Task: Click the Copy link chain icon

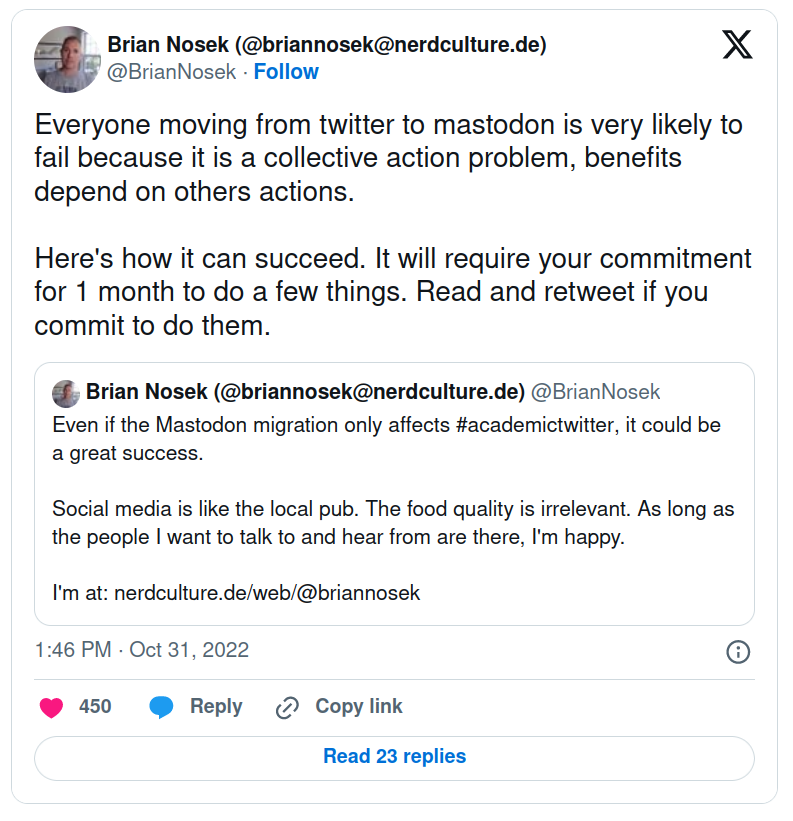Action: pyautogui.click(x=287, y=706)
